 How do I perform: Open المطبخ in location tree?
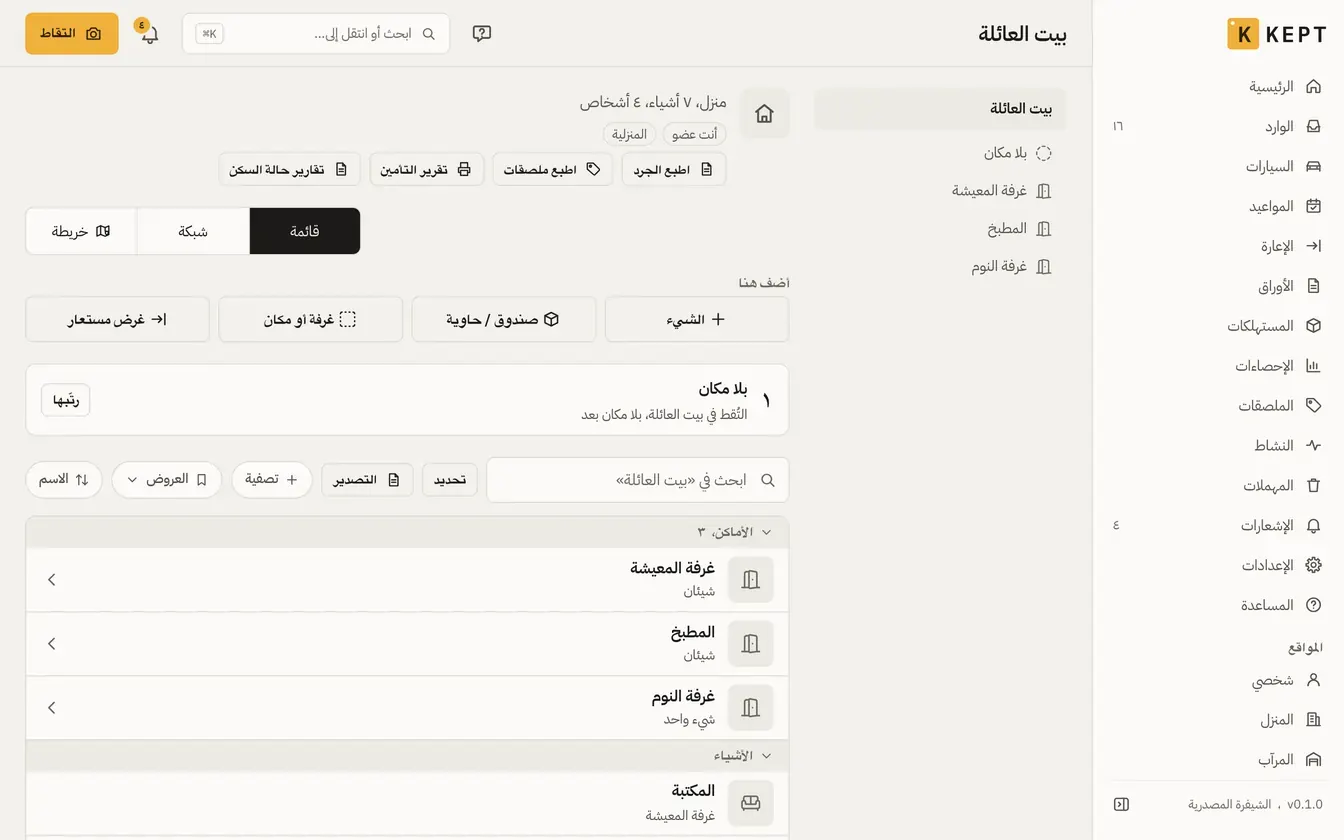tap(940, 229)
